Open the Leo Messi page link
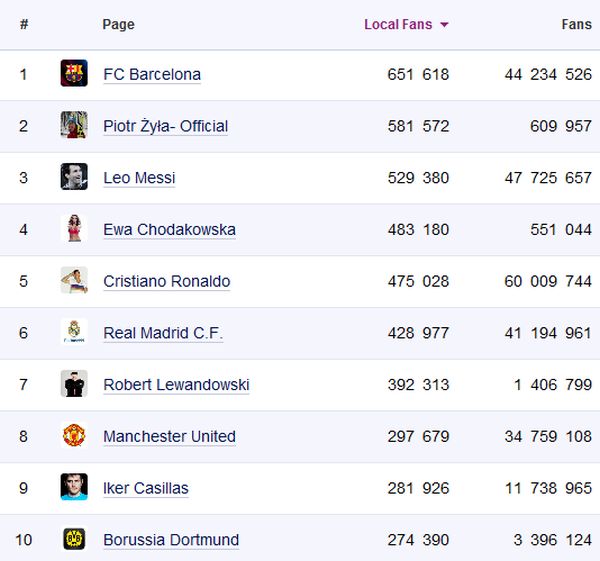600x561 pixels. [x=139, y=178]
